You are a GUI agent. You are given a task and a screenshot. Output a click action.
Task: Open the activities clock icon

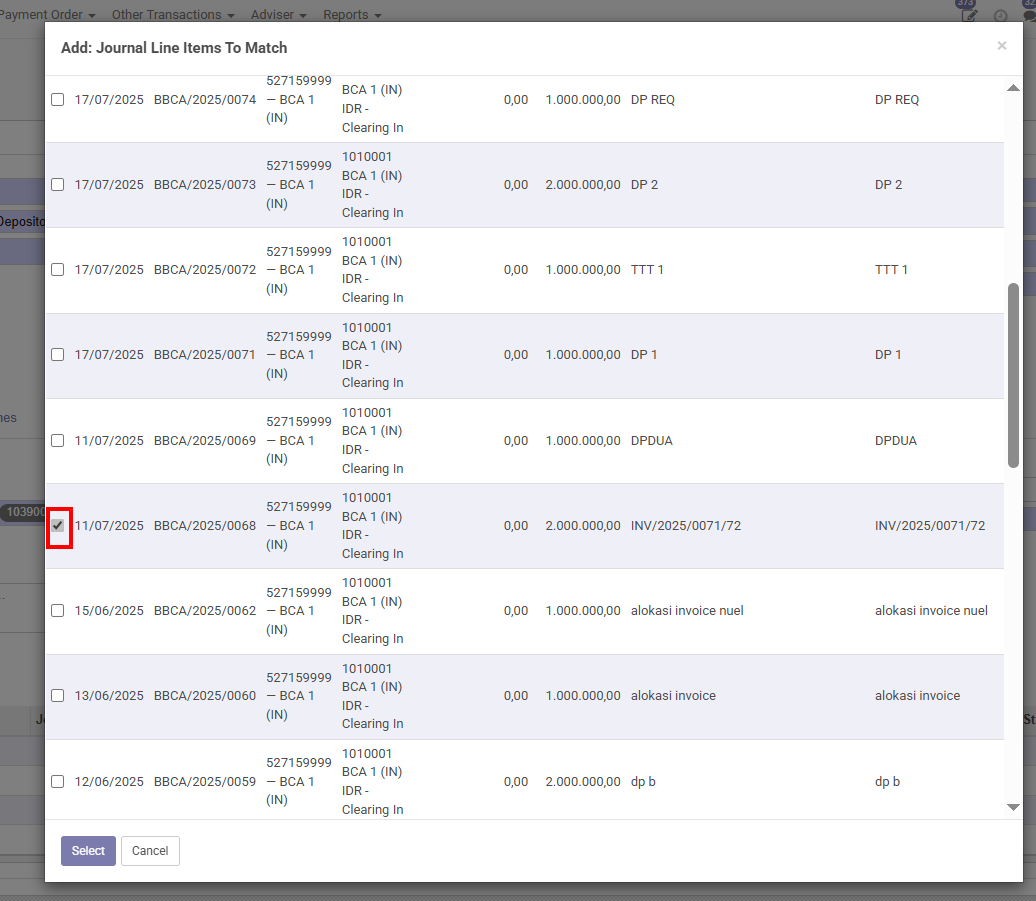pyautogui.click(x=1000, y=16)
